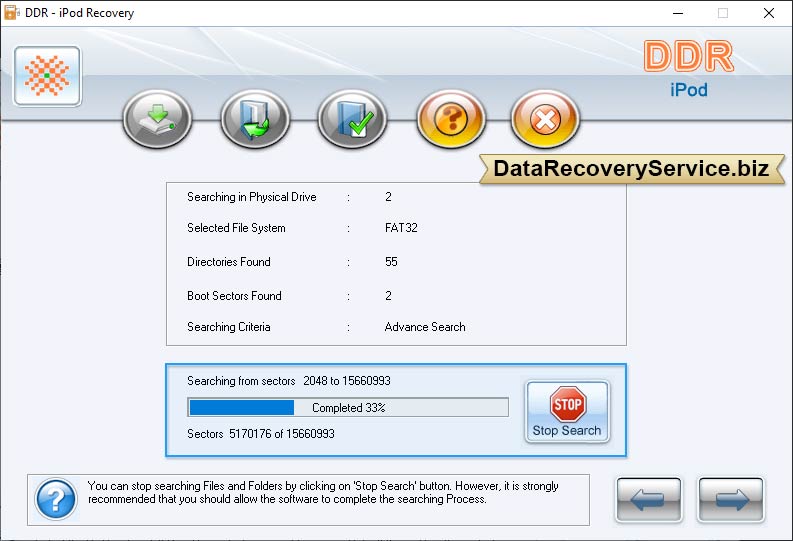Click the Stop Search hint message text
The height and width of the screenshot is (541, 793).
323,492
